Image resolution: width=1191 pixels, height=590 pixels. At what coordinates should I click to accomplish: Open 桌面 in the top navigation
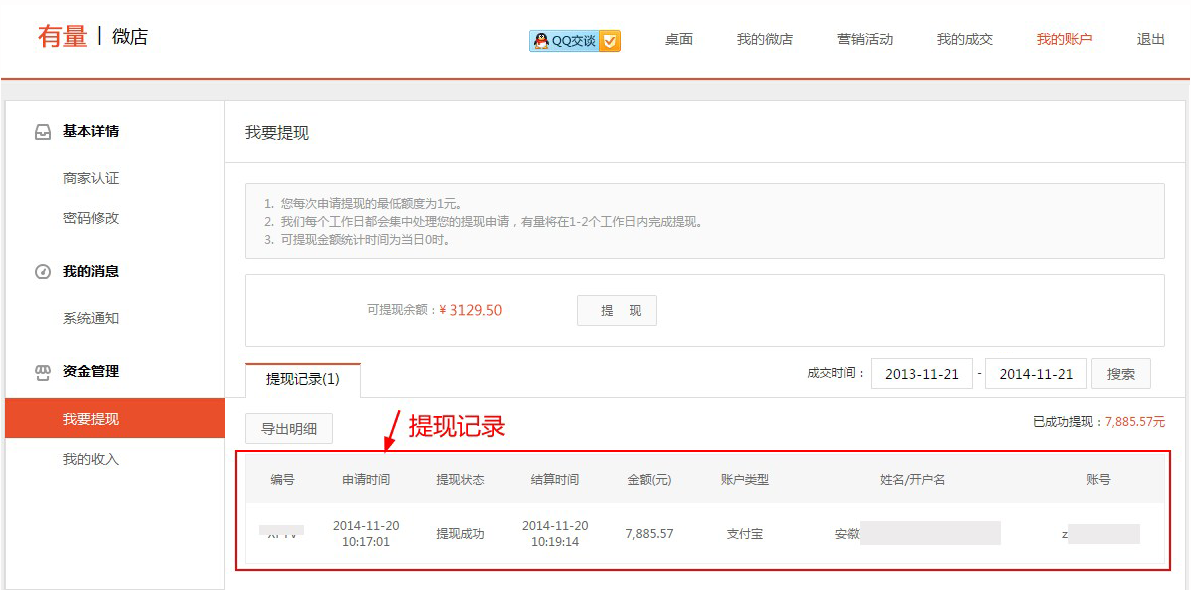679,39
